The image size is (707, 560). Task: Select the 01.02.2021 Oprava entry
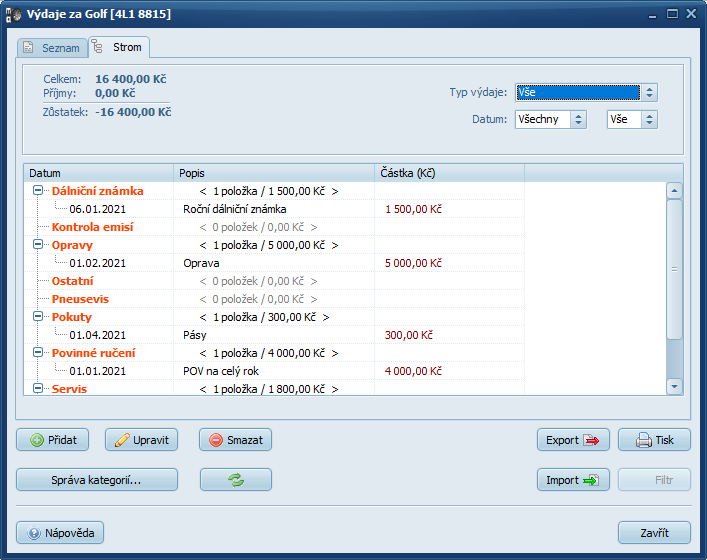[x=274, y=263]
